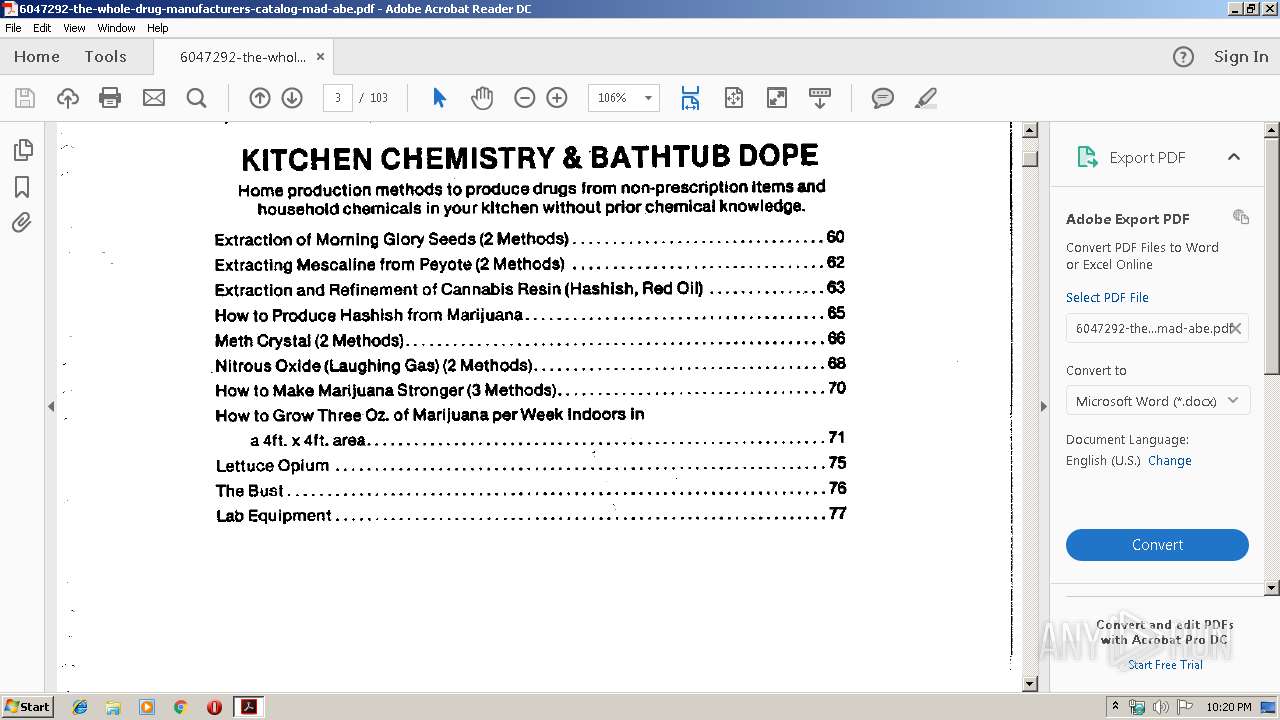The image size is (1280, 720).
Task: Click the page number input field
Action: (x=338, y=98)
